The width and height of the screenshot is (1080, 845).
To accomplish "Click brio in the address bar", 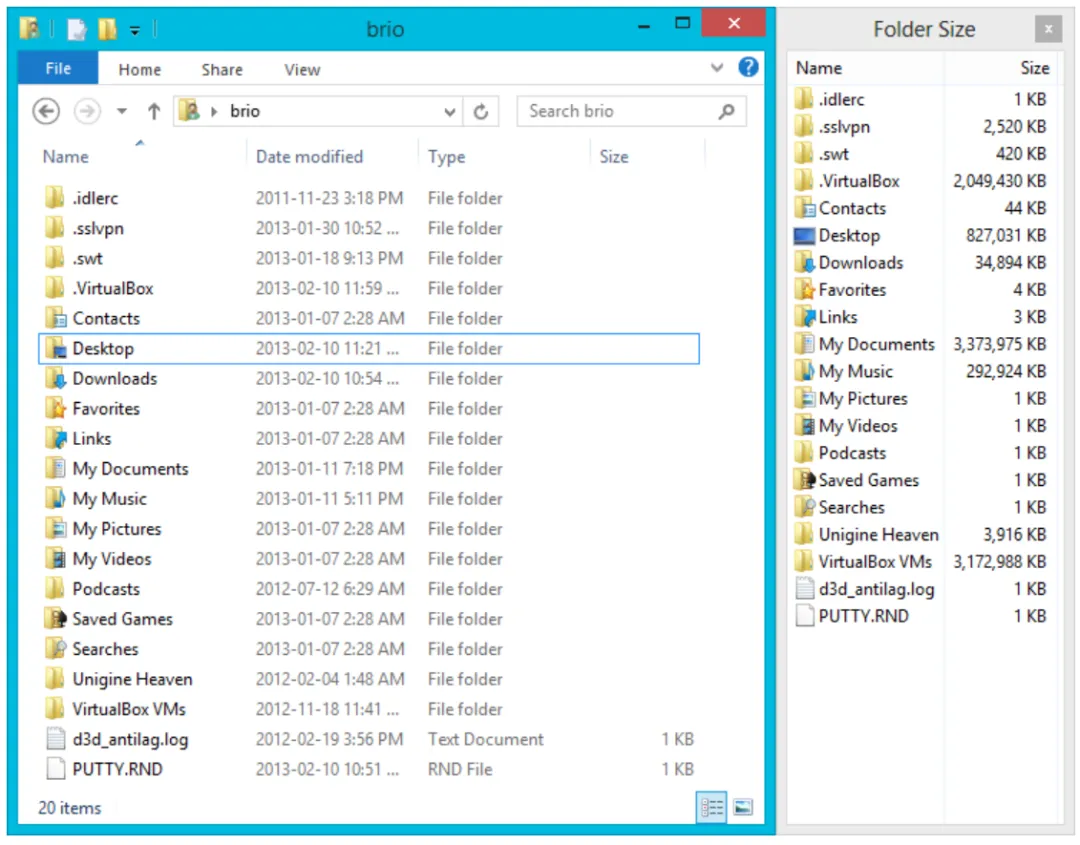I will pos(245,111).
